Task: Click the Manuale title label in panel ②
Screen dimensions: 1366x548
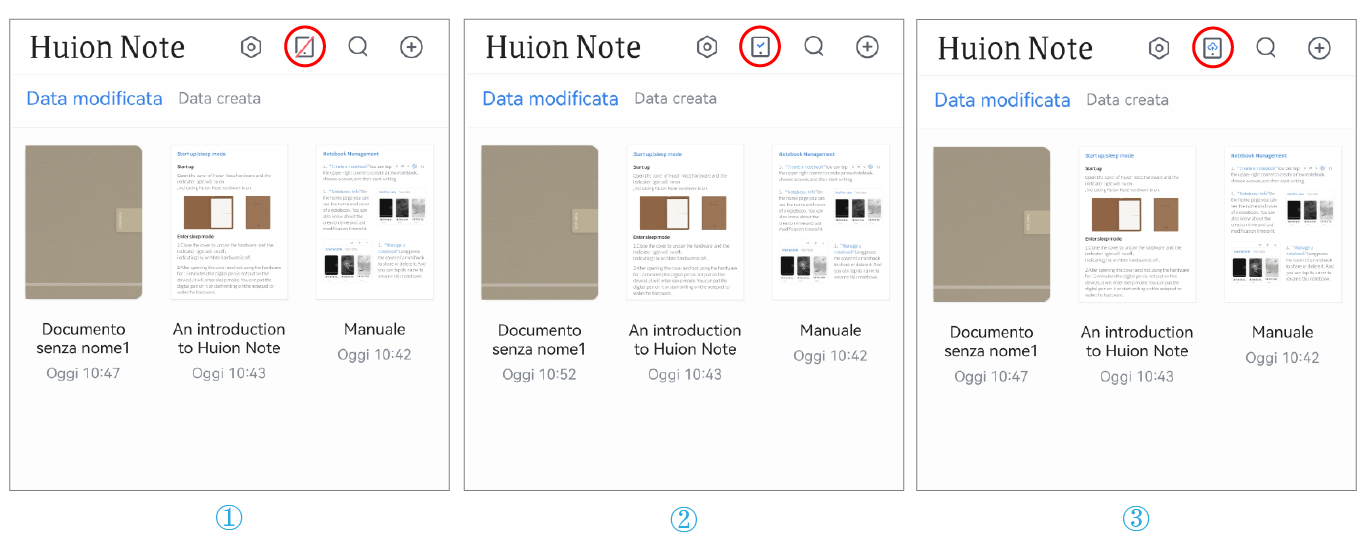Action: tap(830, 330)
